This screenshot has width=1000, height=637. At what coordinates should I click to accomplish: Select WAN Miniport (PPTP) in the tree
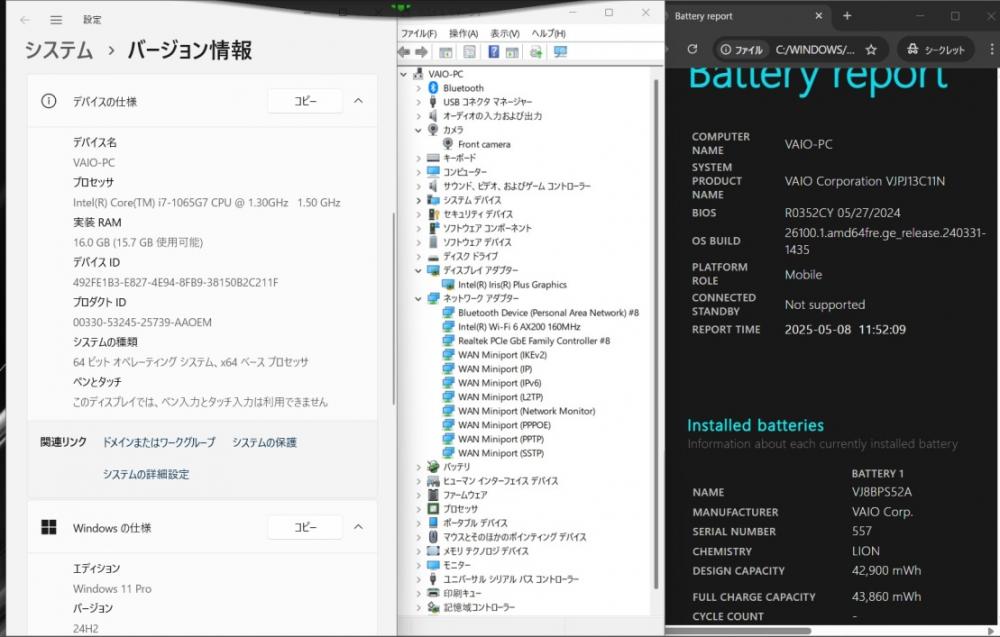click(501, 439)
